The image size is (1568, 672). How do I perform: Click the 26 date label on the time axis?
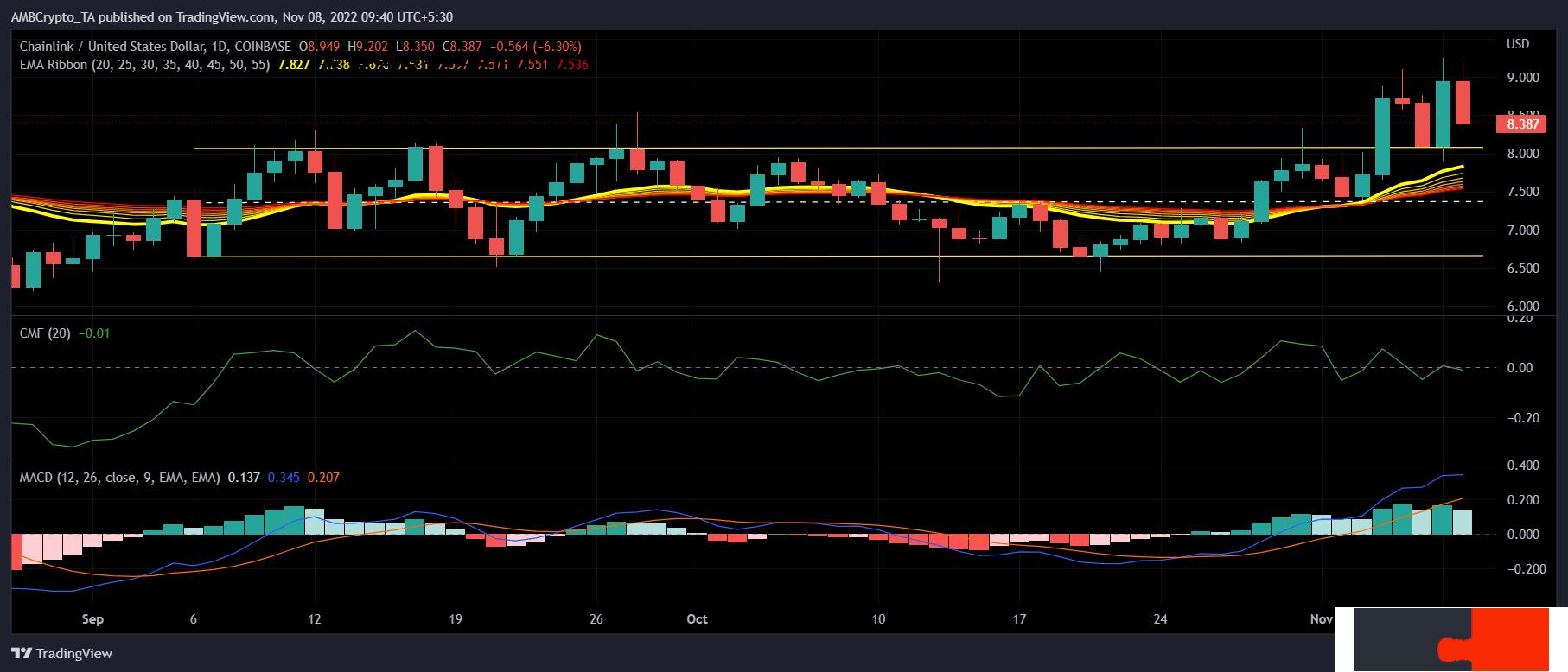point(596,619)
